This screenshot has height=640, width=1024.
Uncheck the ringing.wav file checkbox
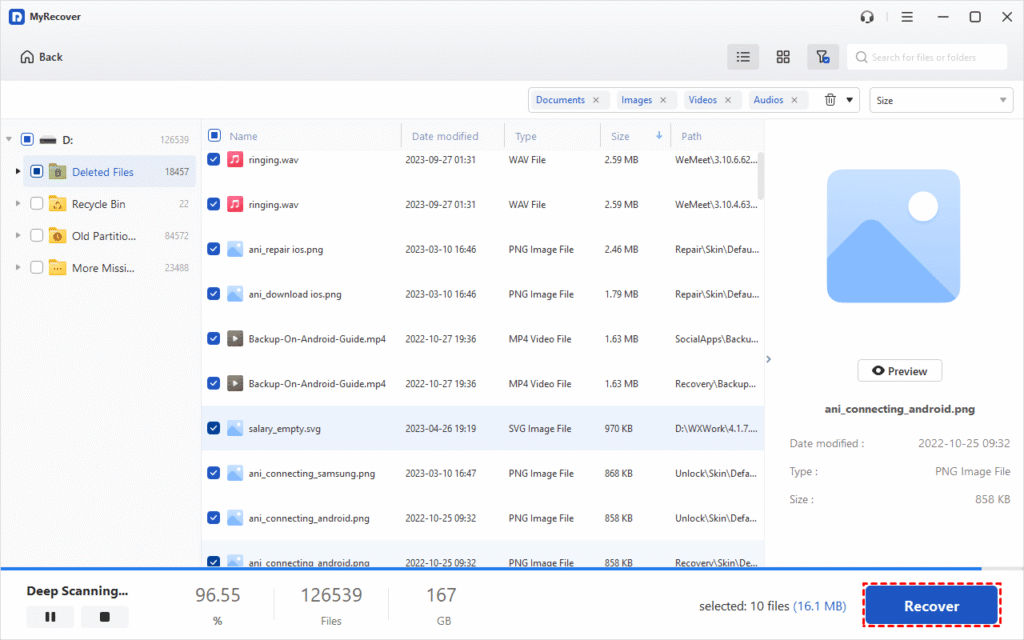pyautogui.click(x=213, y=159)
